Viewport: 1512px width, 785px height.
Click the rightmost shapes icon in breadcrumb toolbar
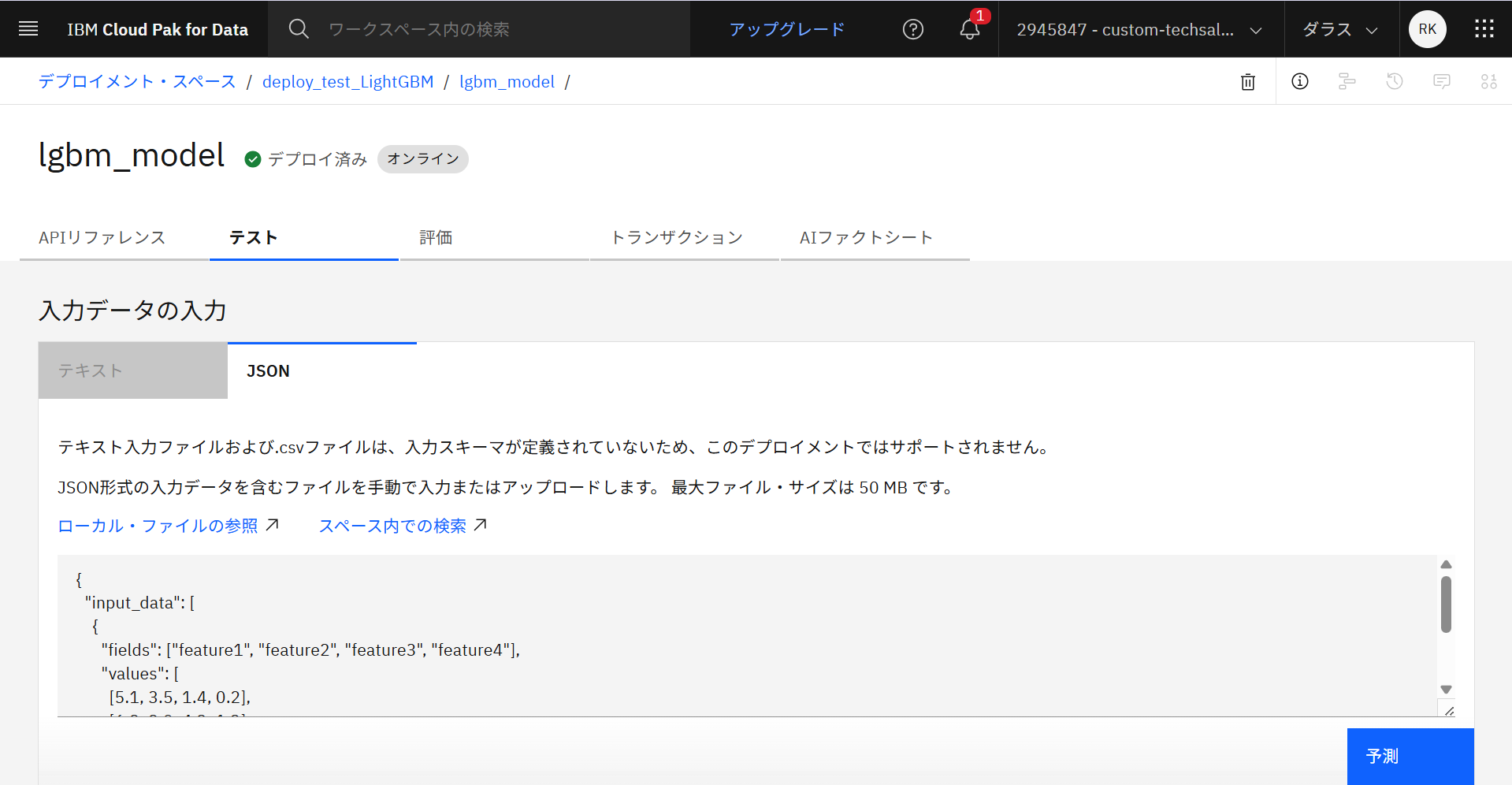(1489, 81)
